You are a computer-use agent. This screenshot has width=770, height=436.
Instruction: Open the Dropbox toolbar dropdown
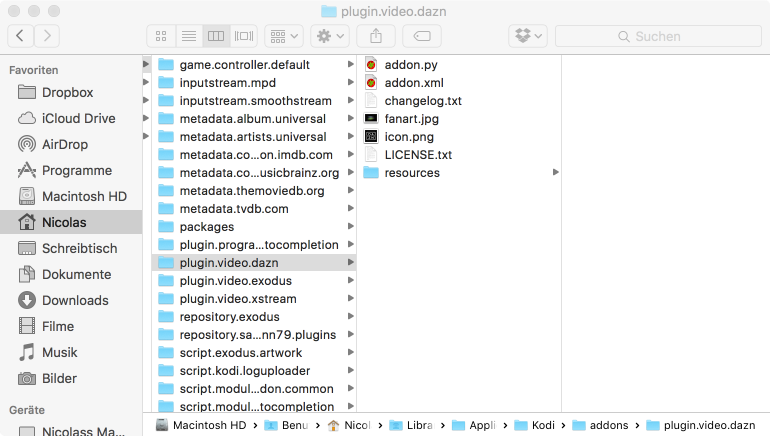click(528, 36)
